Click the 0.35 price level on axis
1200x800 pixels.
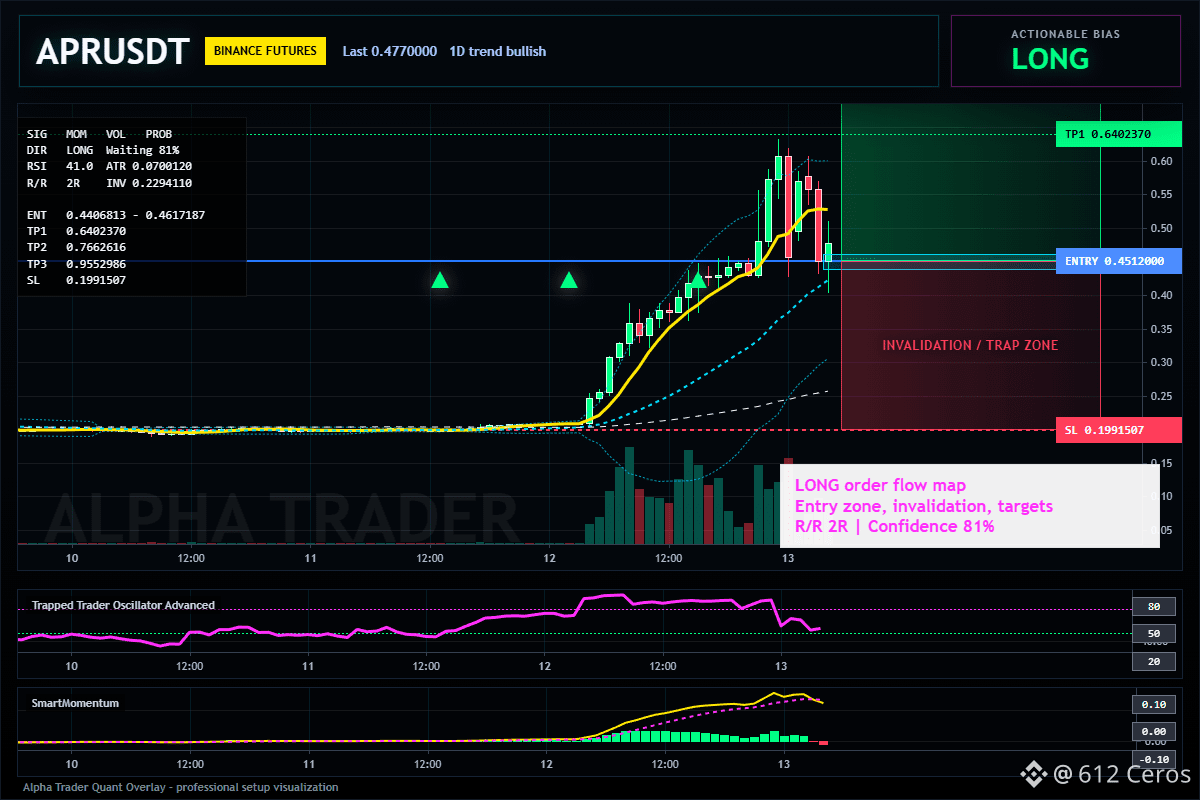click(1161, 329)
